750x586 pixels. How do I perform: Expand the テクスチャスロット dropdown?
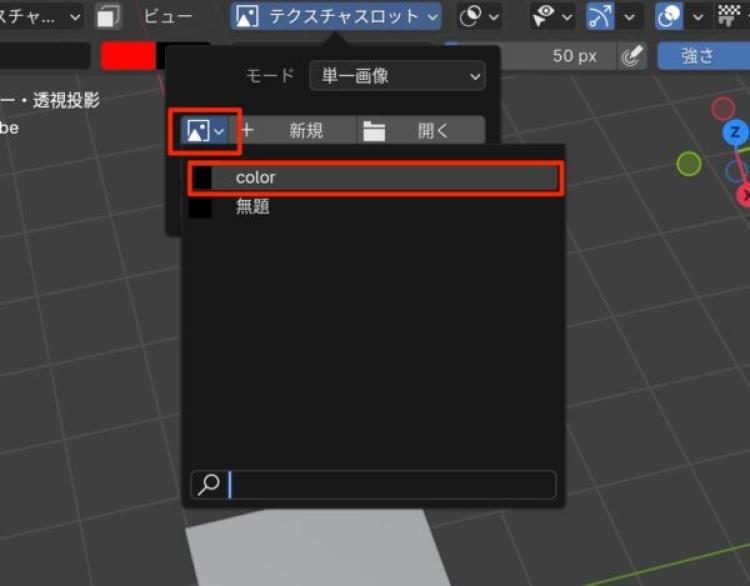[336, 16]
